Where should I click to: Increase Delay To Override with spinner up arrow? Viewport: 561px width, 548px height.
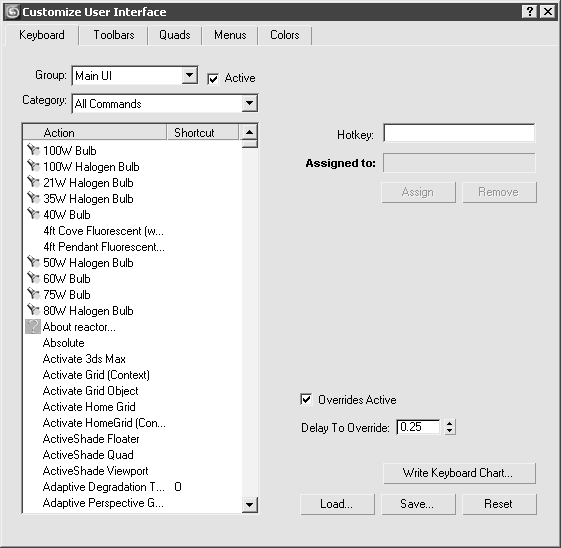[450, 424]
